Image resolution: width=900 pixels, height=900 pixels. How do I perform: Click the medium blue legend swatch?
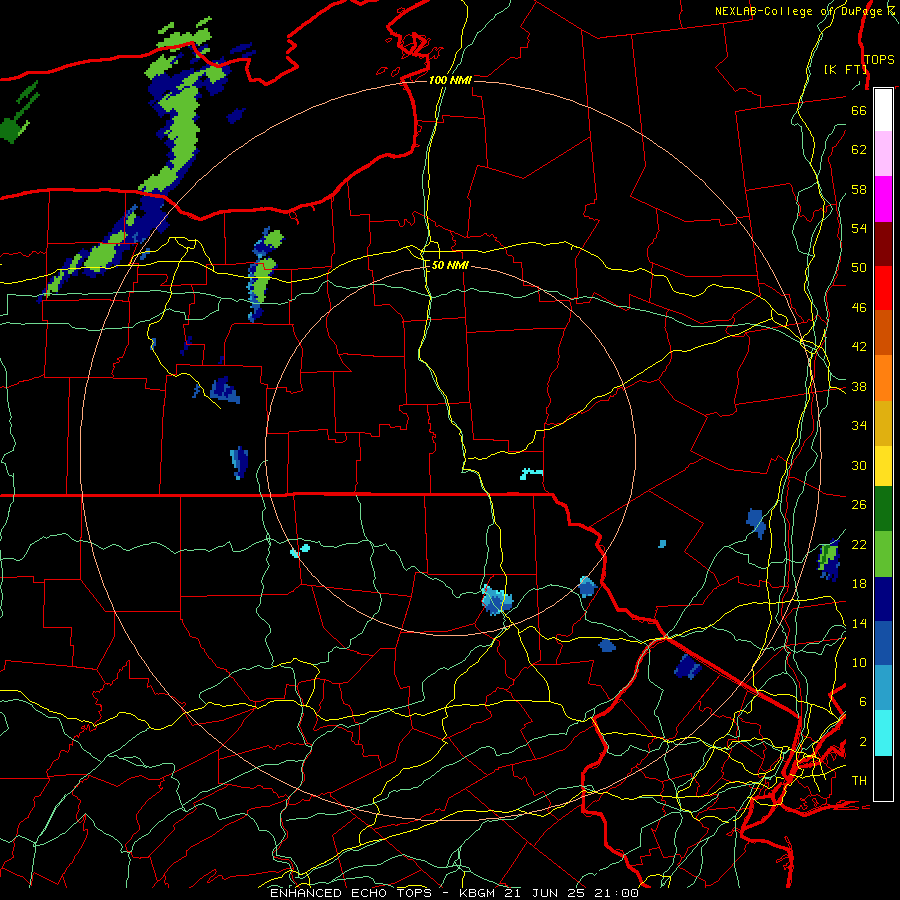tap(883, 643)
